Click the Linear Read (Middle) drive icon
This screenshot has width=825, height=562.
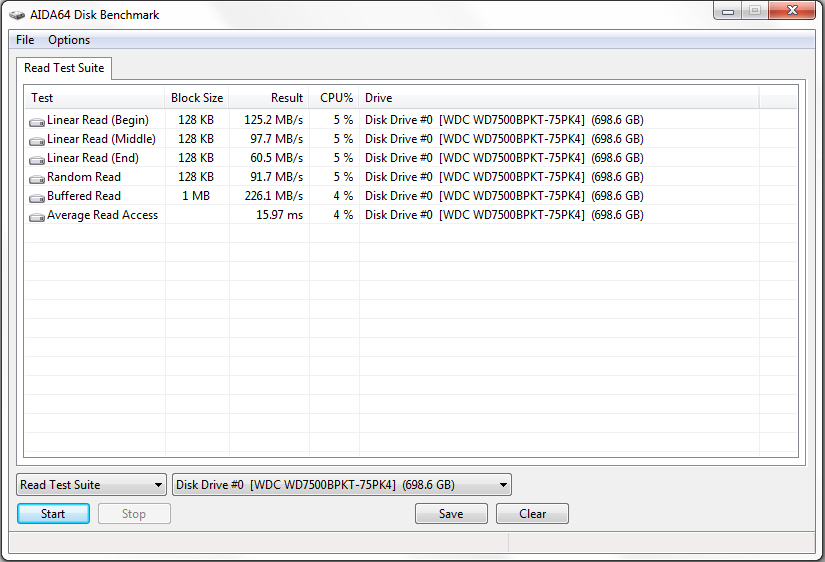coord(36,141)
